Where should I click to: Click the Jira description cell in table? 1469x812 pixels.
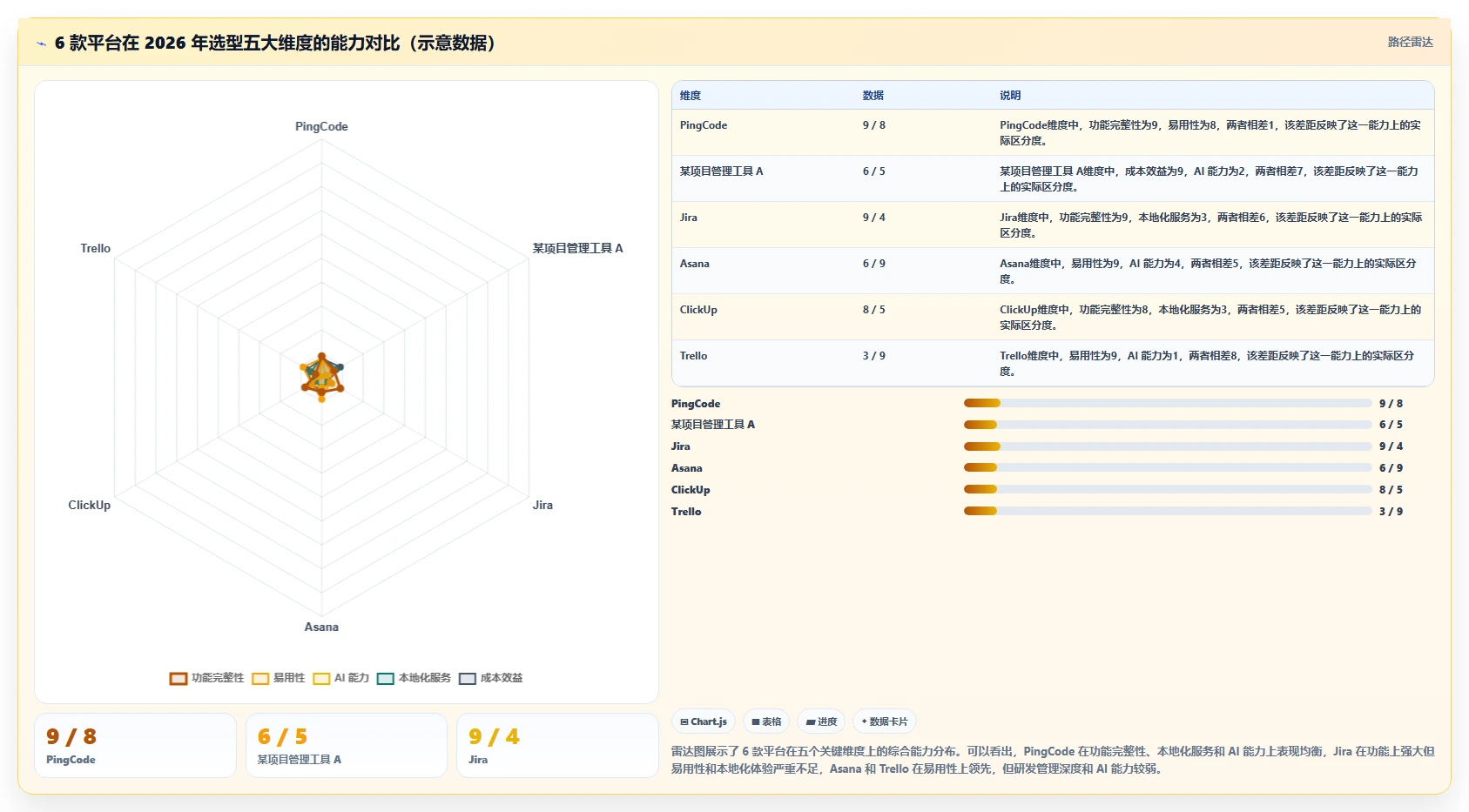[x=1211, y=225]
